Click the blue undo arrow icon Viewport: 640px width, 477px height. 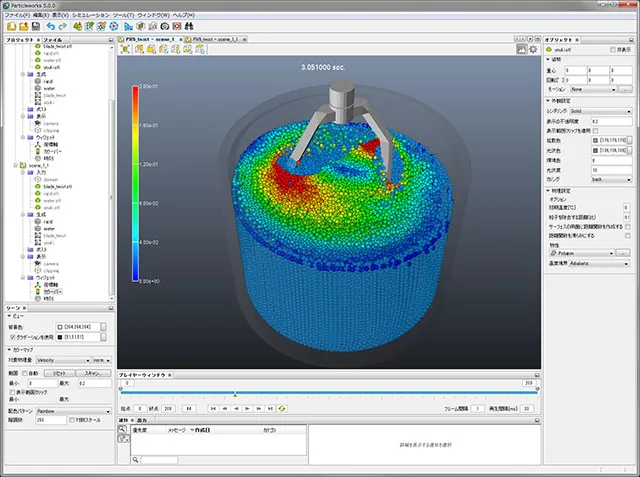pyautogui.click(x=51, y=26)
